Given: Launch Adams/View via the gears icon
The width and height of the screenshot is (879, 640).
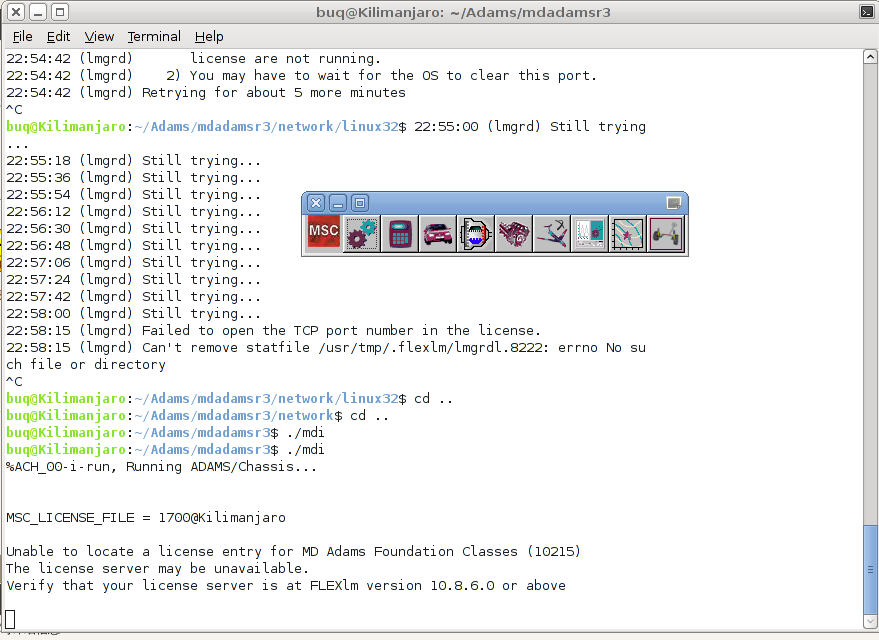Looking at the screenshot, I should 362,234.
